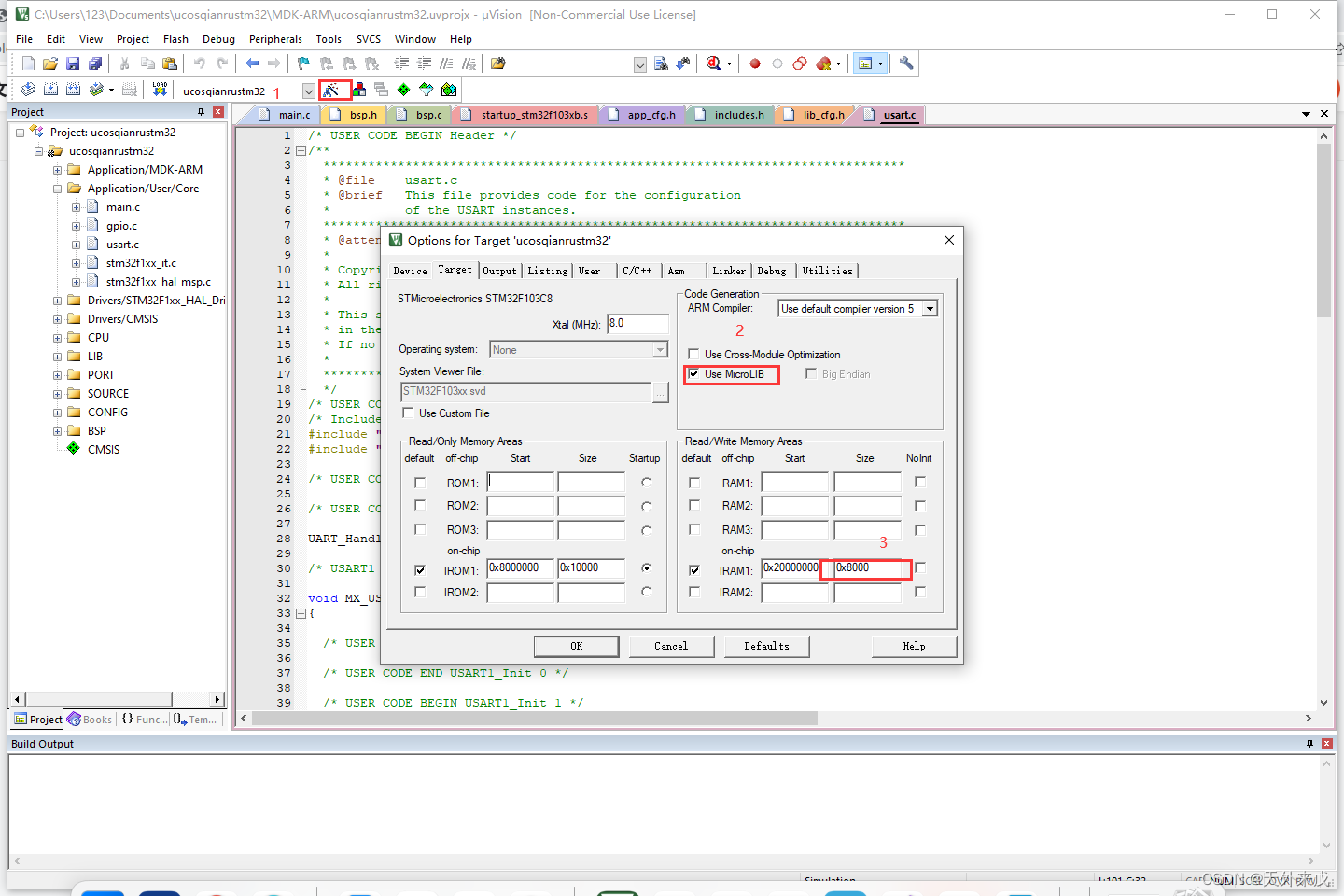Switch to the Linker tab
Image resolution: width=1344 pixels, height=896 pixels.
(729, 271)
